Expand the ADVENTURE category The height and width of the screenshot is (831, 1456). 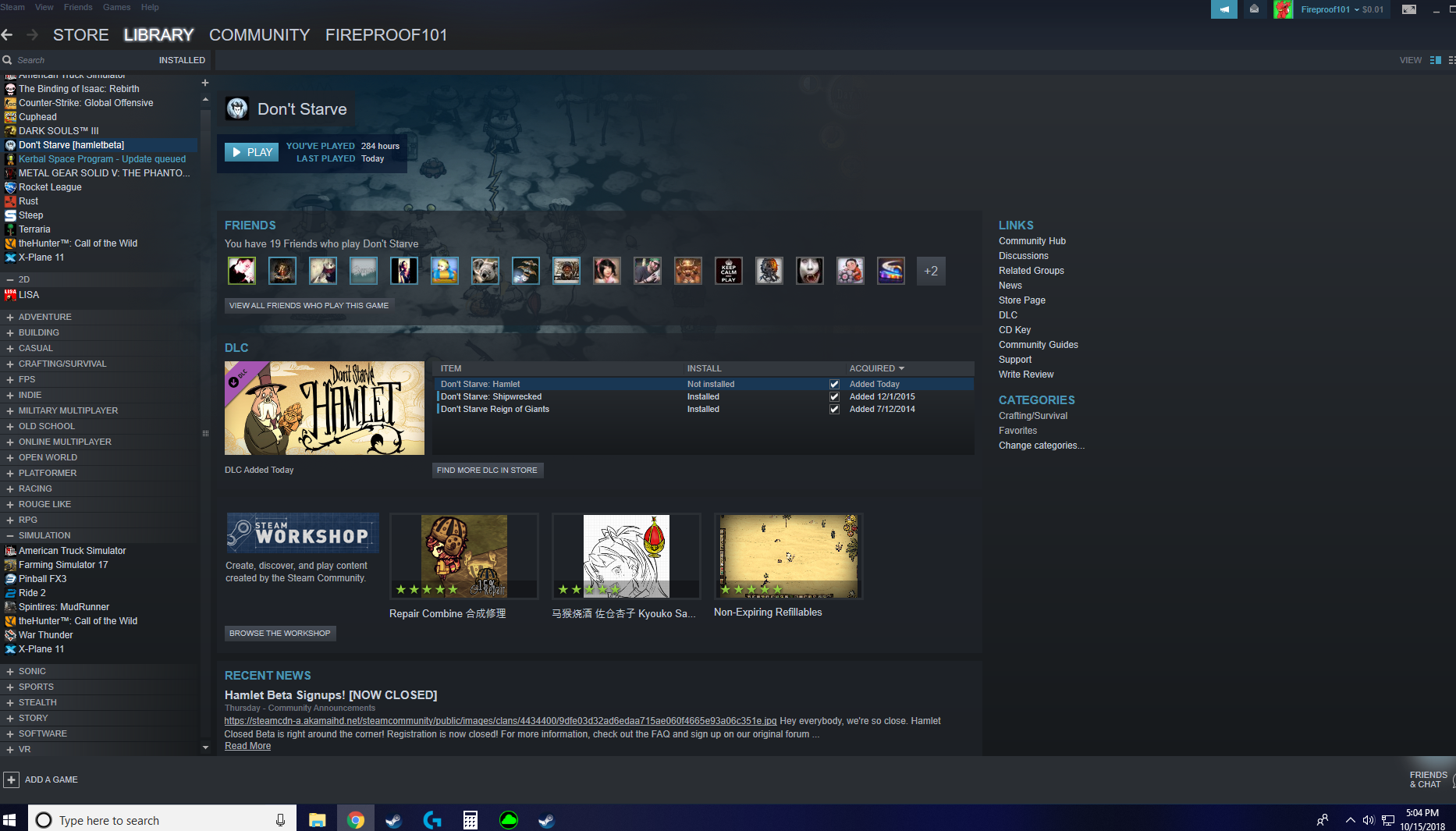(10, 317)
